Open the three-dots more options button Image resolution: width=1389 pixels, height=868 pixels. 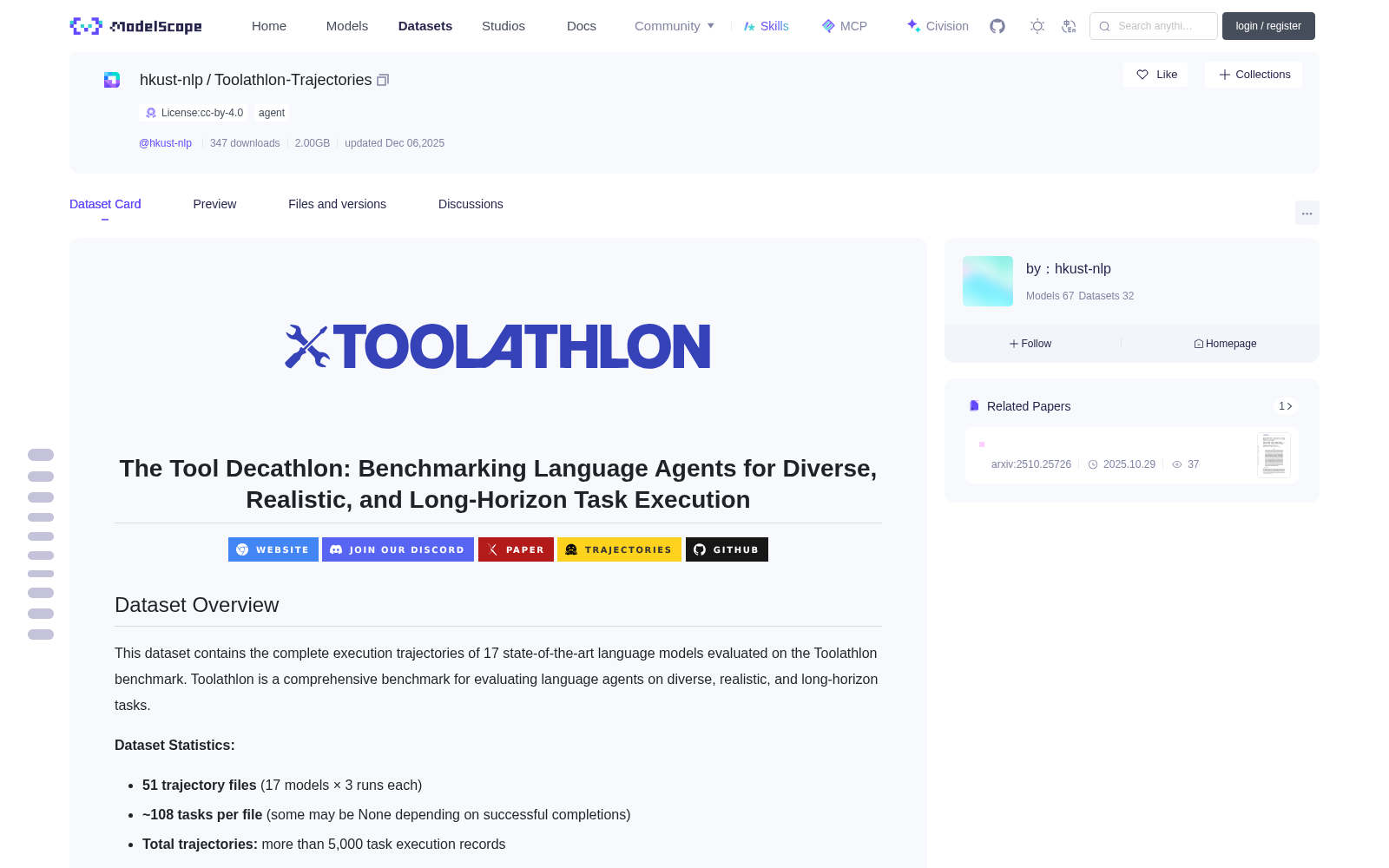1307,213
